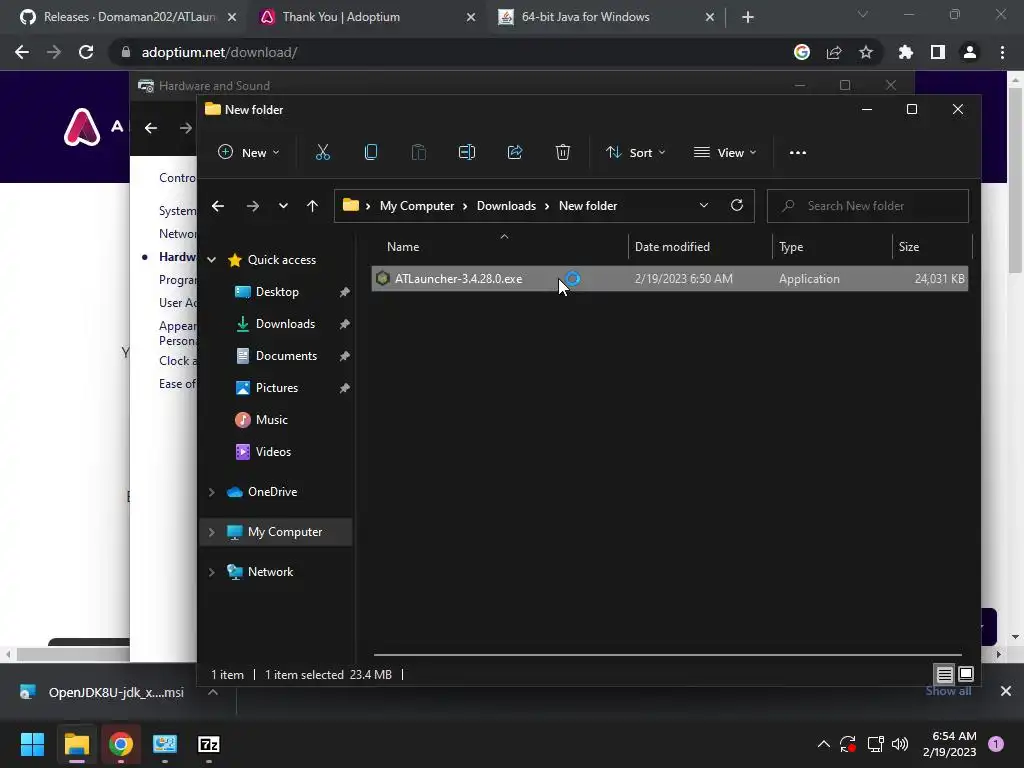Open Chrome side panel icon
Screen dimensions: 1024x768
coord(937,52)
